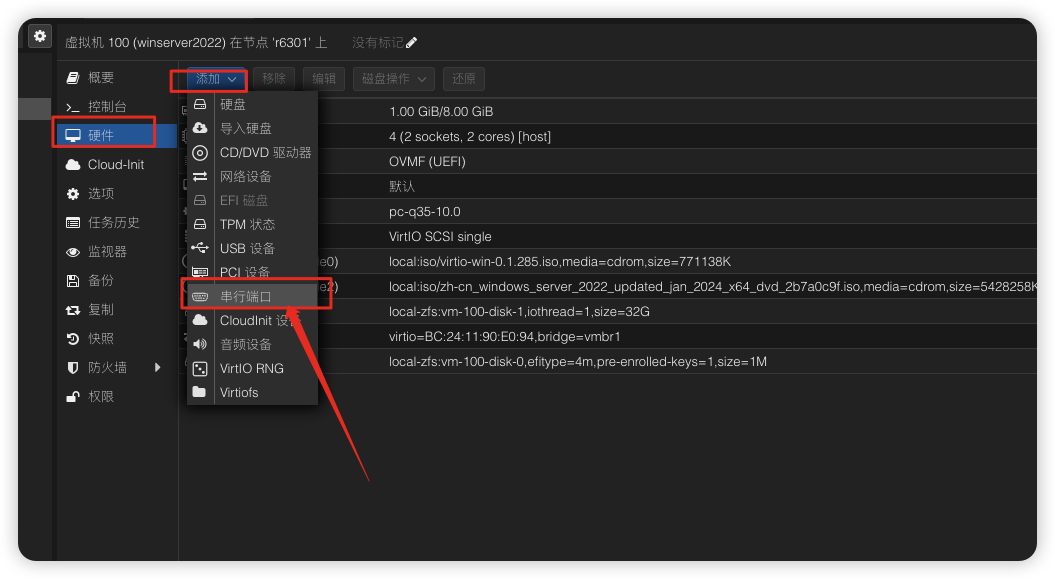
Task: Choose 串行端口 serial port from menu
Action: 246,297
